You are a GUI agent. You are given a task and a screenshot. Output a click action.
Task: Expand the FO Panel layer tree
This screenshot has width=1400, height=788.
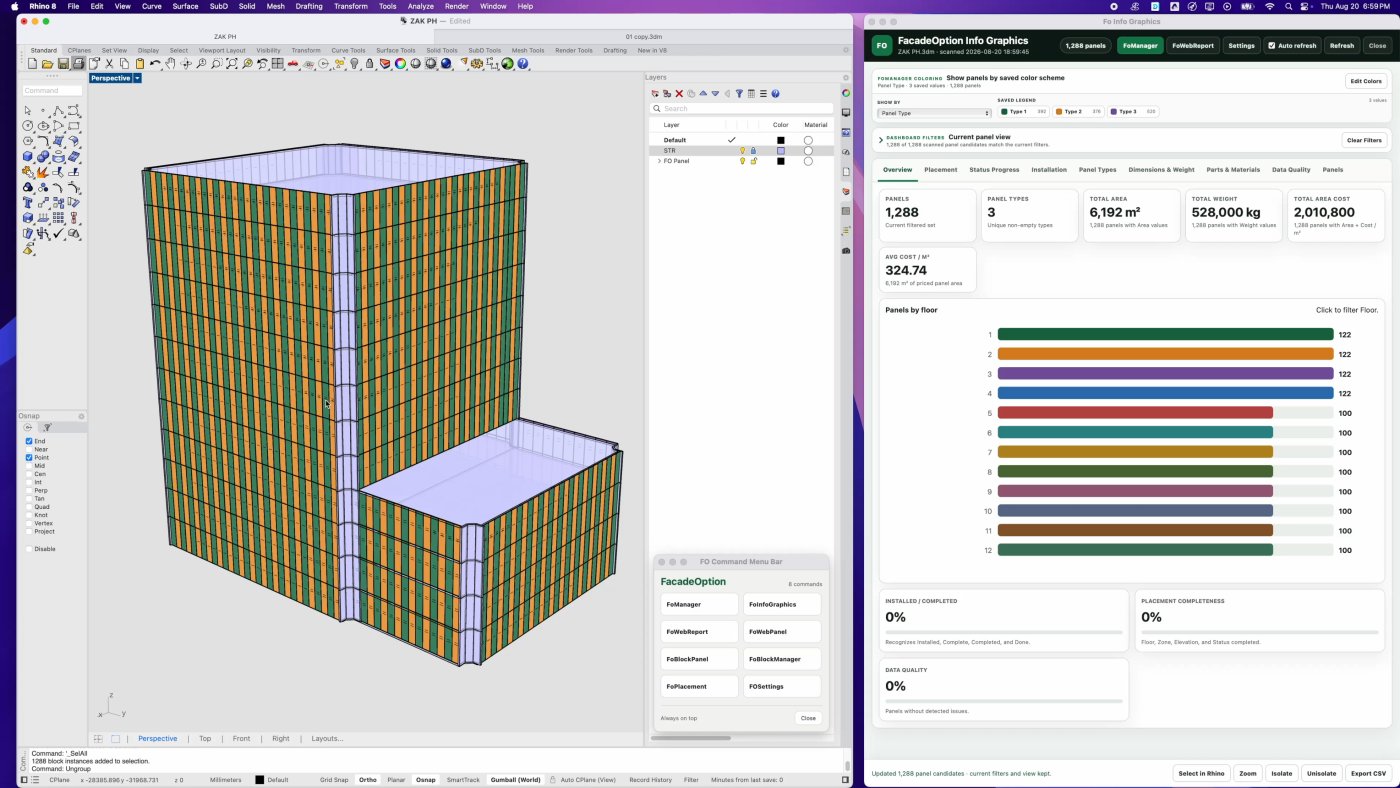(x=659, y=161)
